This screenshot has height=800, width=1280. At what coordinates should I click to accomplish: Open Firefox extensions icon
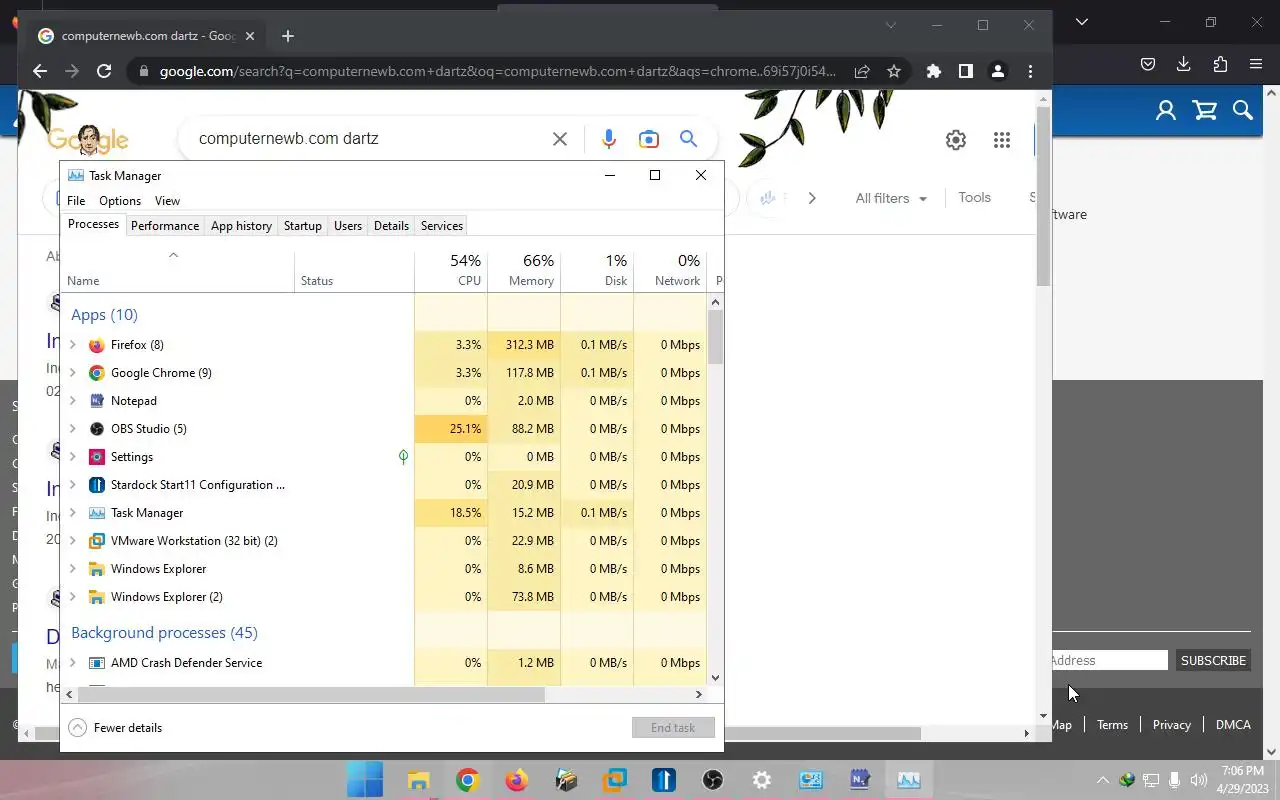(1220, 64)
